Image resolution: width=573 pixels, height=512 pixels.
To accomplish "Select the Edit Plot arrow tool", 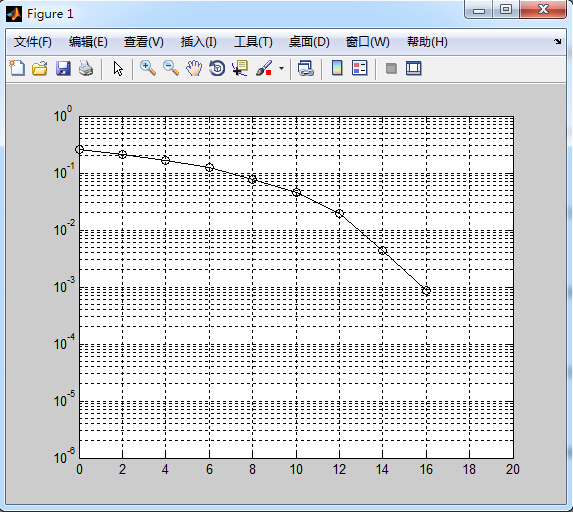I will pos(118,68).
